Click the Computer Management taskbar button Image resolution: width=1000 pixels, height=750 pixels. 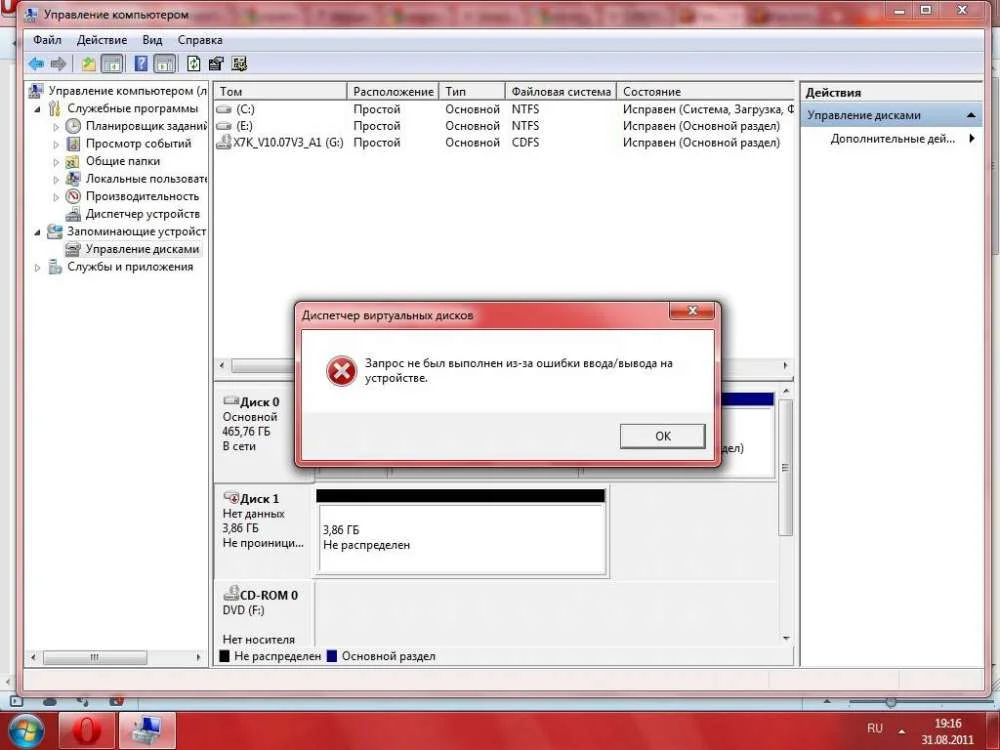[x=147, y=730]
